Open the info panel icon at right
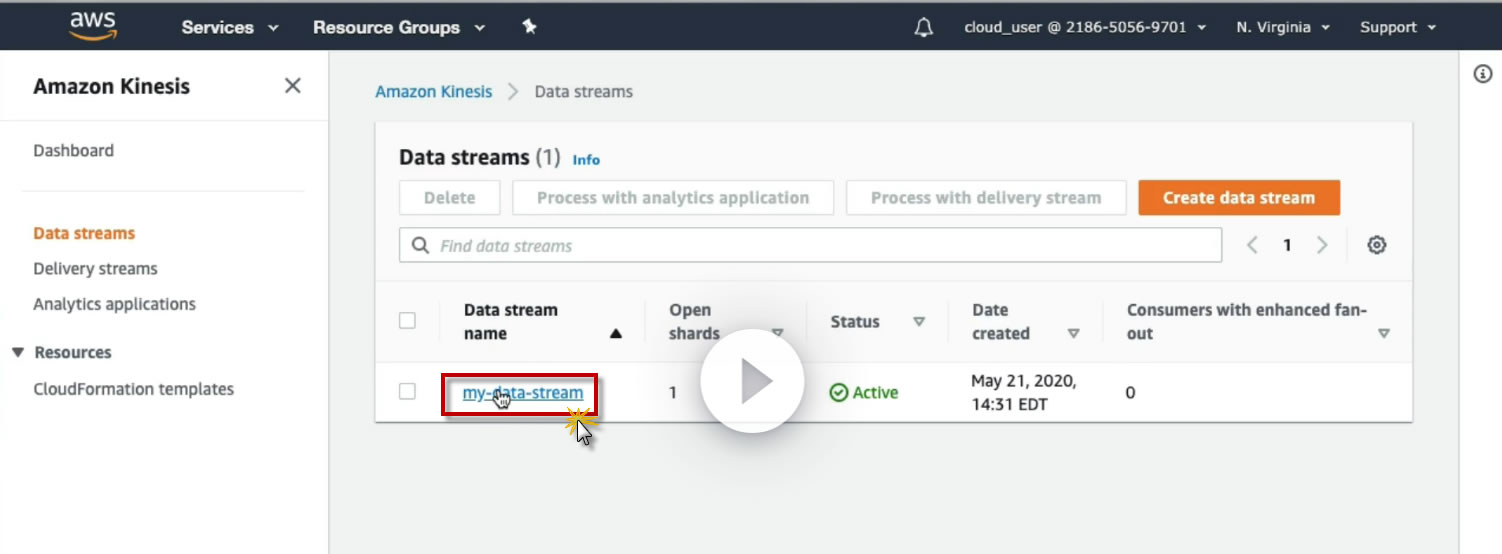Screen dimensions: 1502x554 click(x=1483, y=74)
